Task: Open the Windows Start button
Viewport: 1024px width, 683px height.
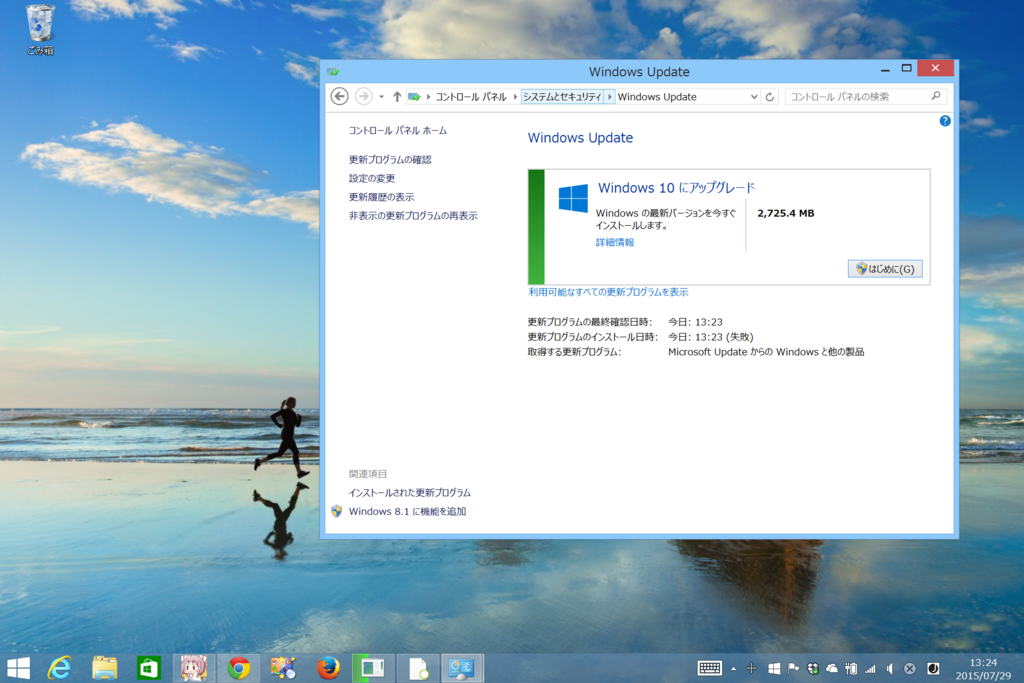Action: click(18, 668)
